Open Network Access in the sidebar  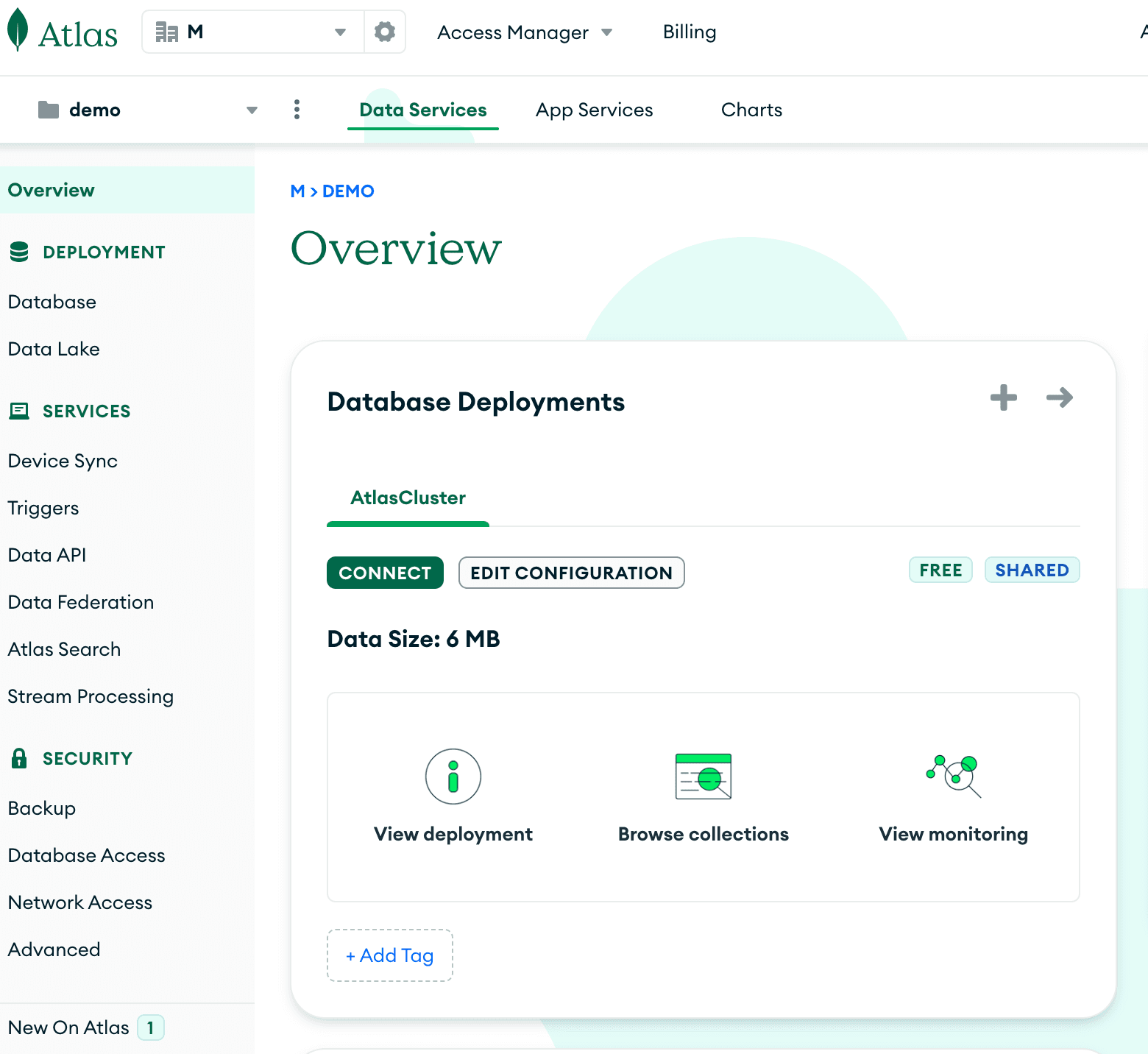click(x=80, y=902)
